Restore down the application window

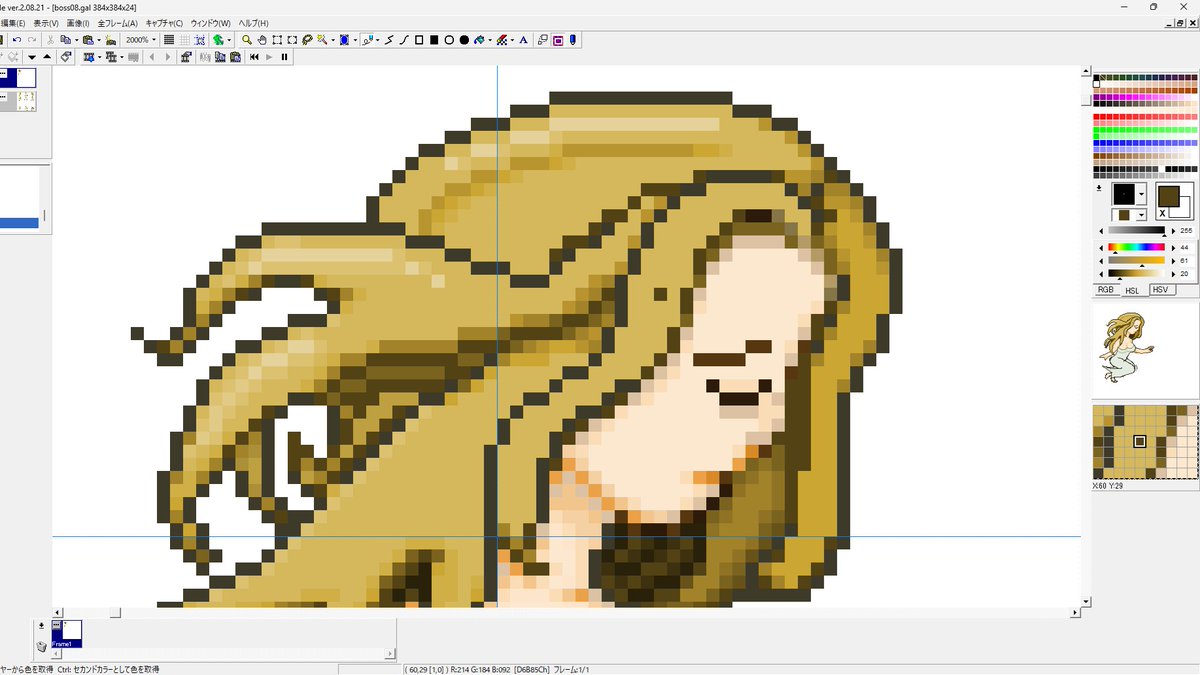coord(1153,6)
